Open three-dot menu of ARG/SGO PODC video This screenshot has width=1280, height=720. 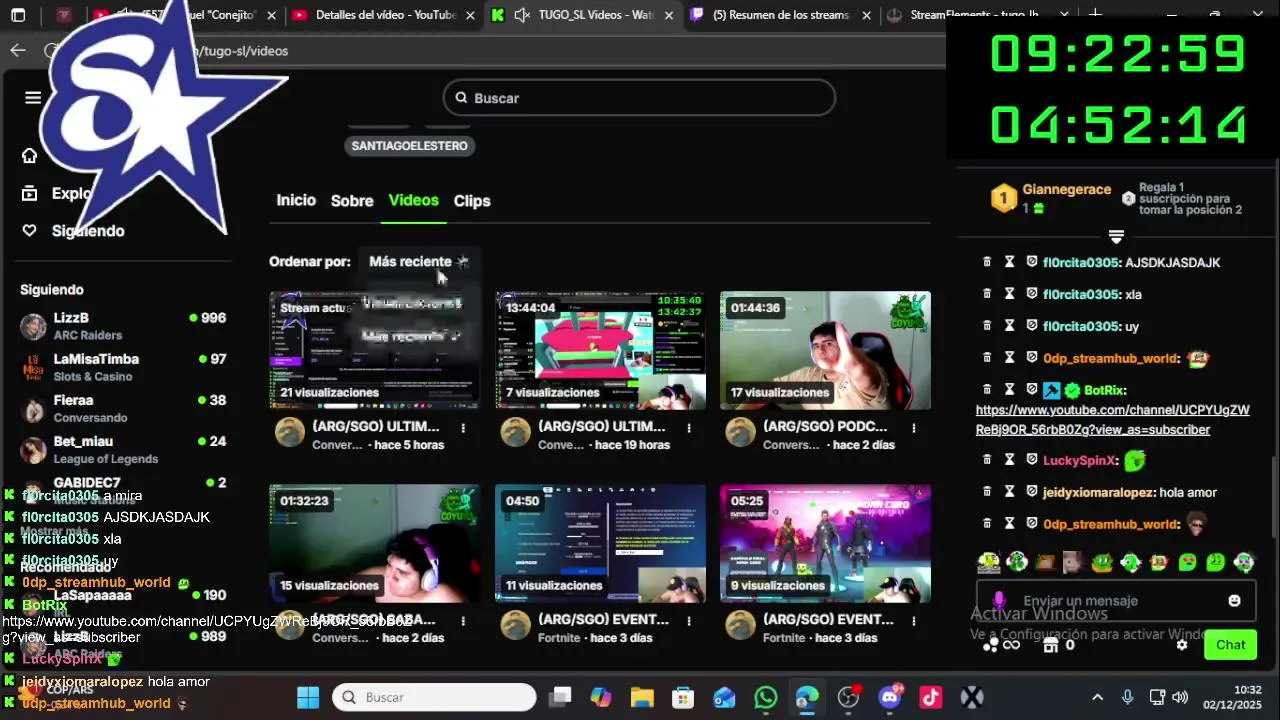tap(914, 427)
